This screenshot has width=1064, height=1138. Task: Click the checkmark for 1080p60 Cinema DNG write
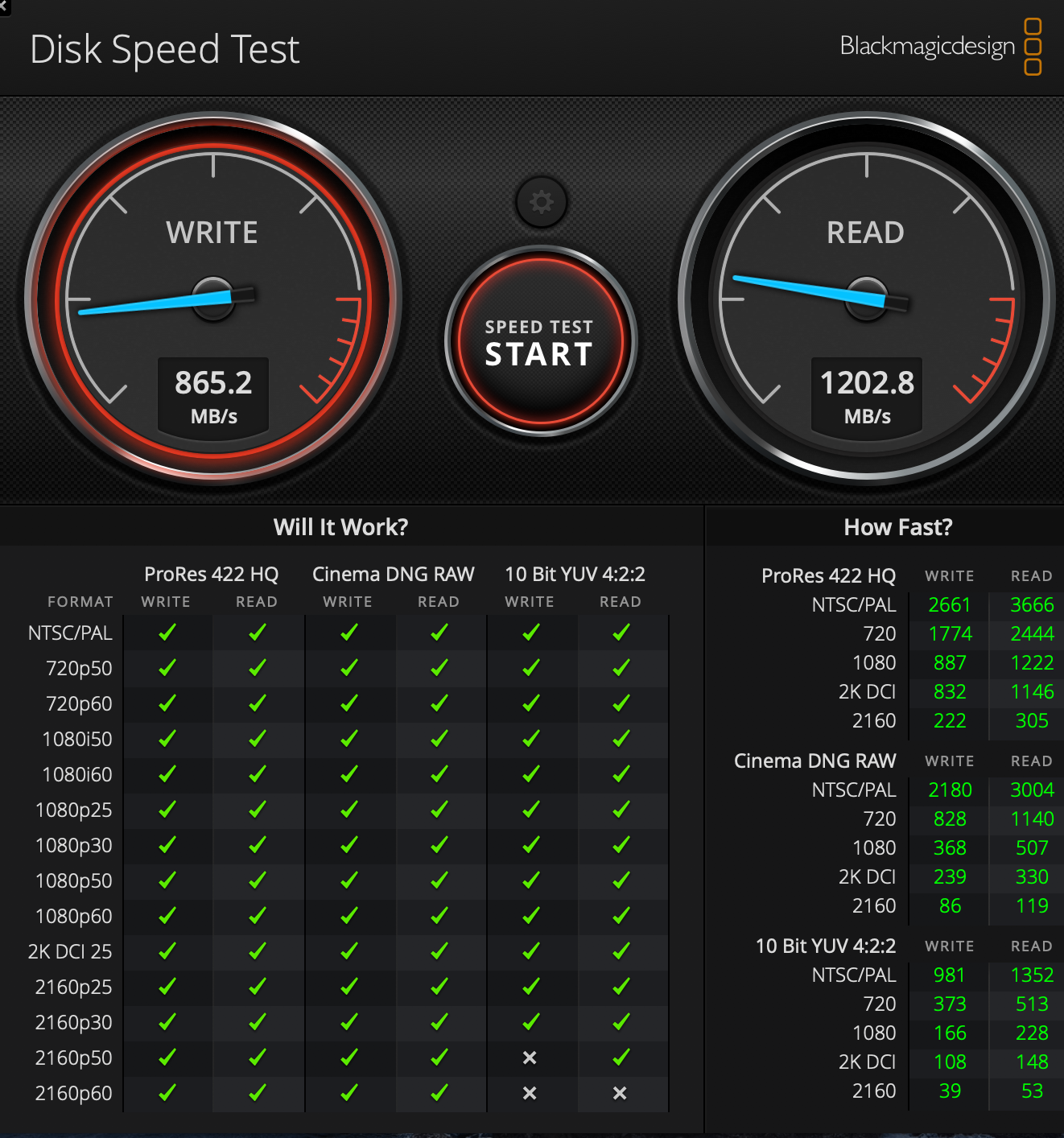tap(348, 916)
